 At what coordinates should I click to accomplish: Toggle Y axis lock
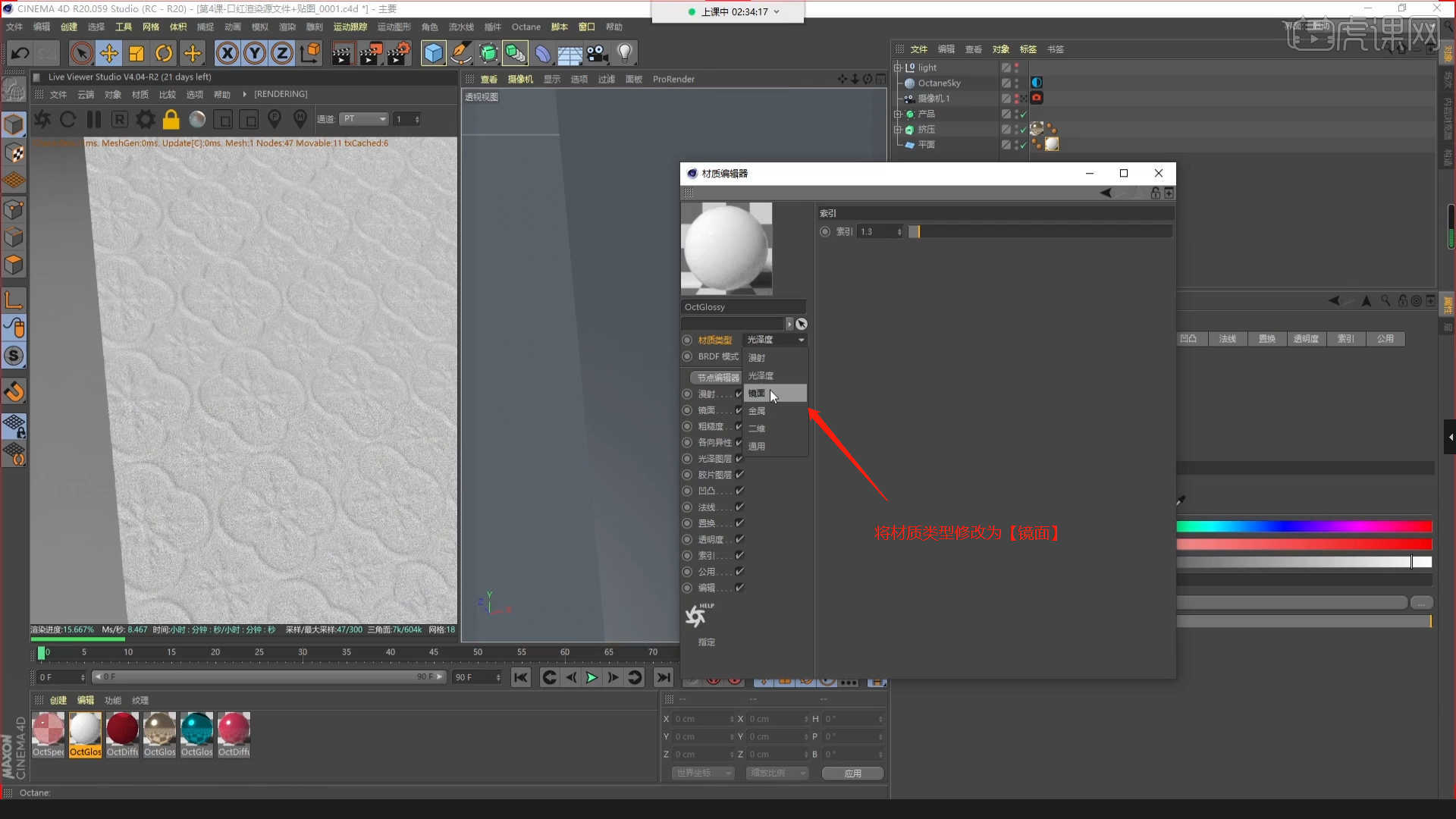pyautogui.click(x=255, y=53)
